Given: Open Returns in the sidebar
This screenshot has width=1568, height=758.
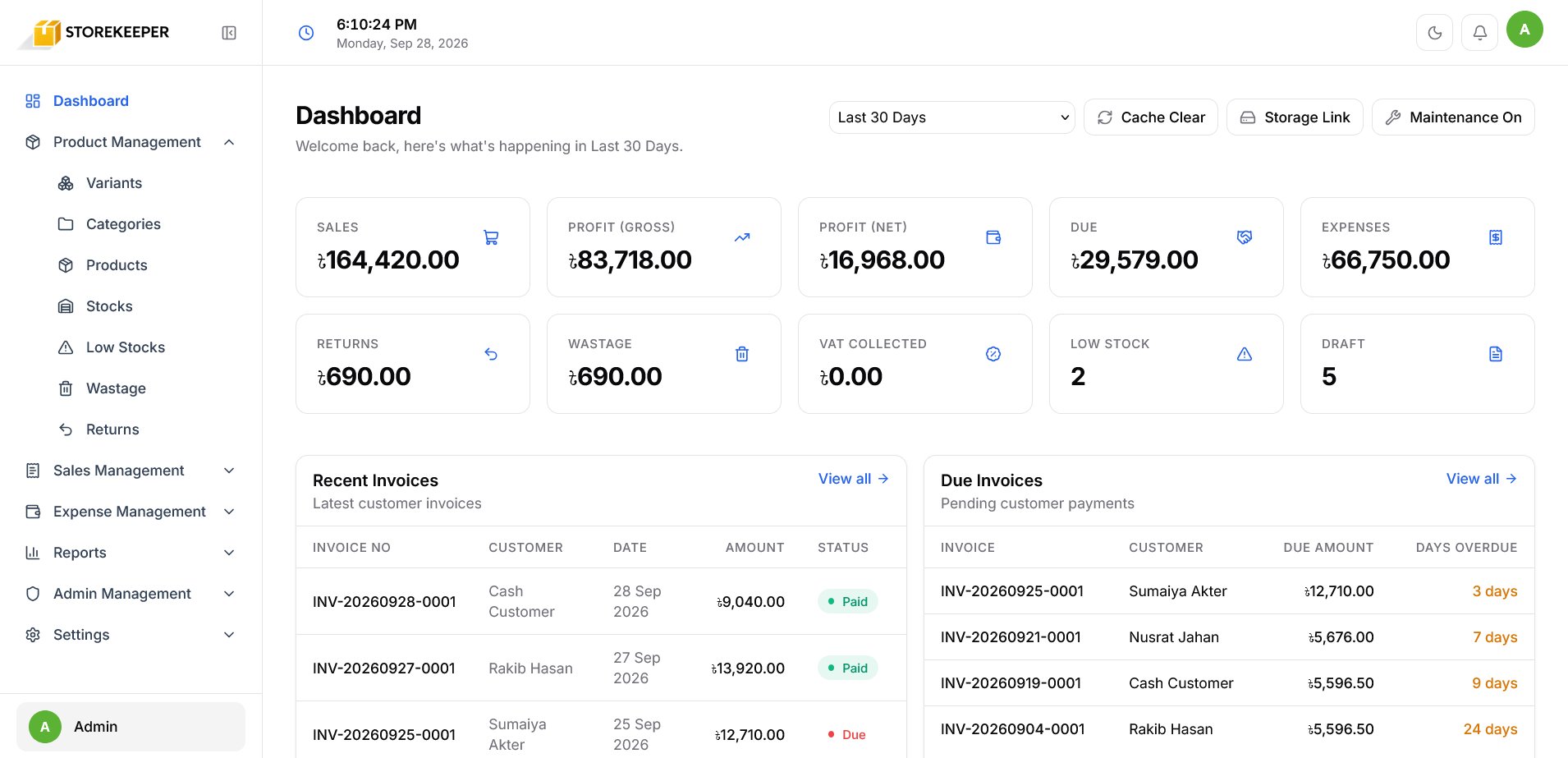Looking at the screenshot, I should pyautogui.click(x=148, y=430).
